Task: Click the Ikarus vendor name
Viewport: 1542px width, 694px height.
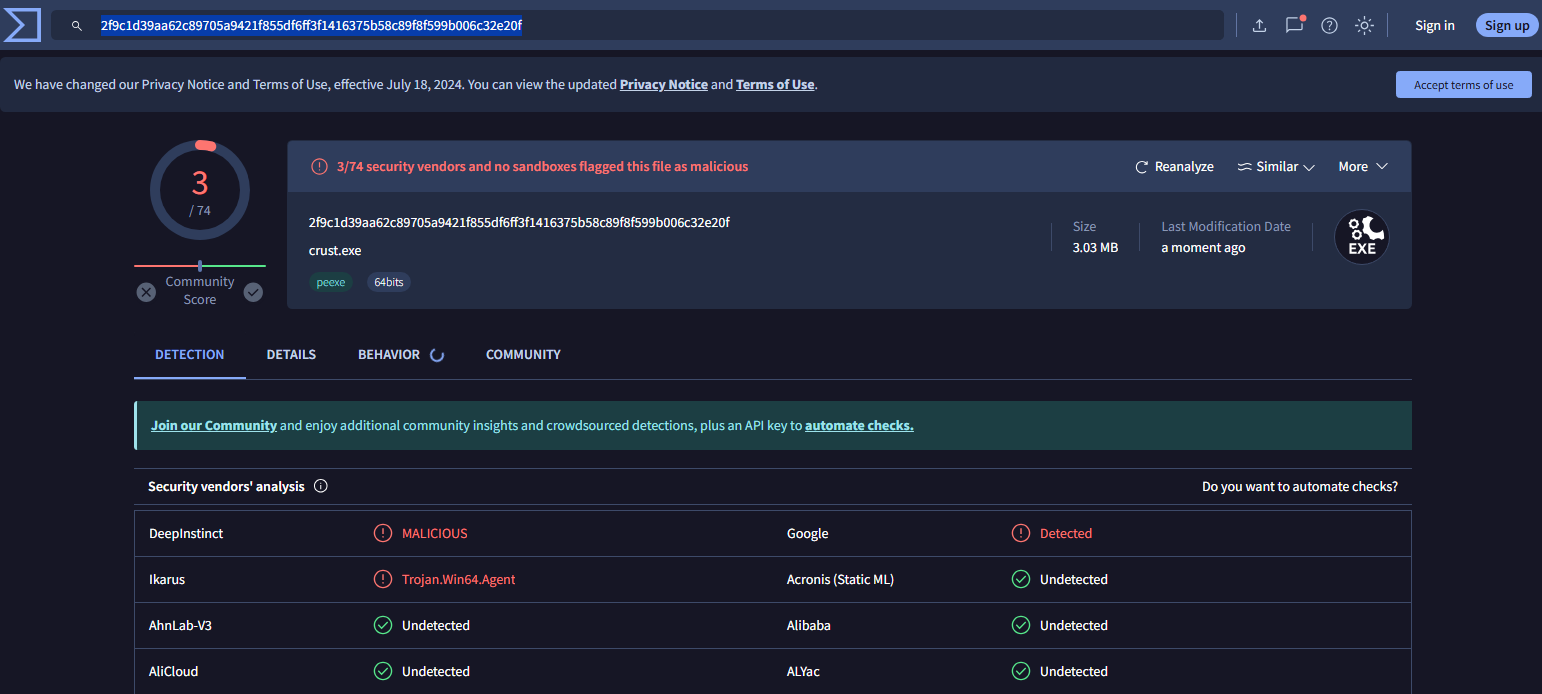Action: click(x=167, y=580)
